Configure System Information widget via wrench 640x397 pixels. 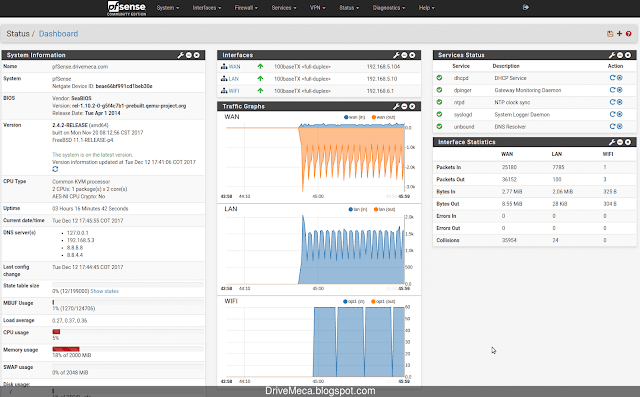[x=181, y=55]
